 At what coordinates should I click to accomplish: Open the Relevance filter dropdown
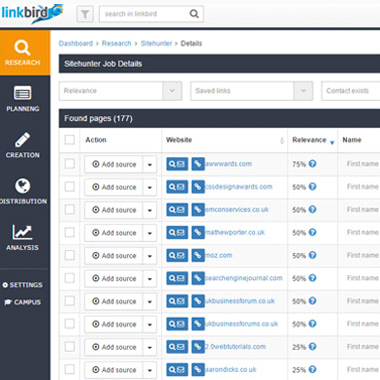pos(120,91)
